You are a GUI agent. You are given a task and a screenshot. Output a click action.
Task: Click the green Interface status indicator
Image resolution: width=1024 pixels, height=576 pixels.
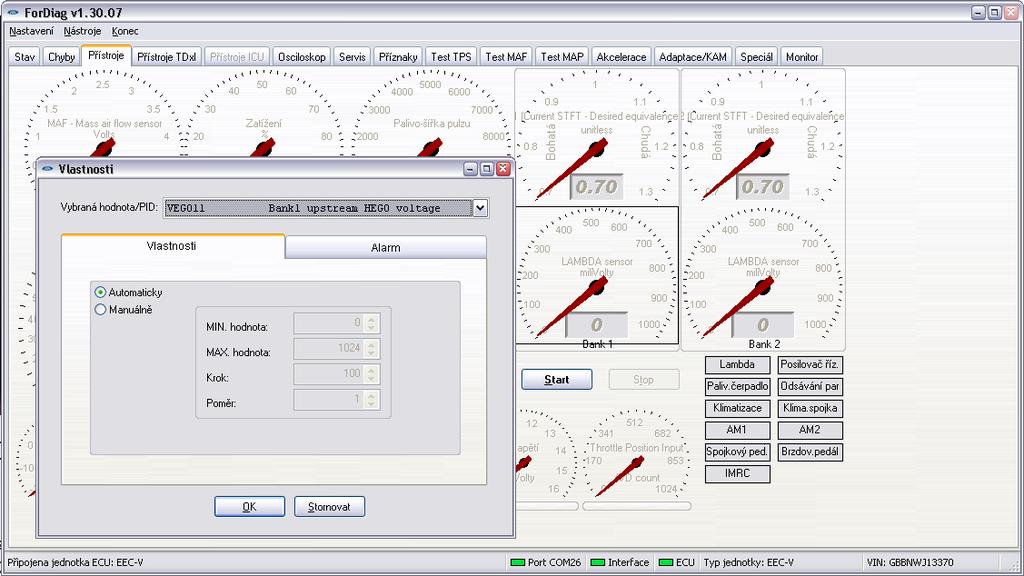(x=598, y=562)
